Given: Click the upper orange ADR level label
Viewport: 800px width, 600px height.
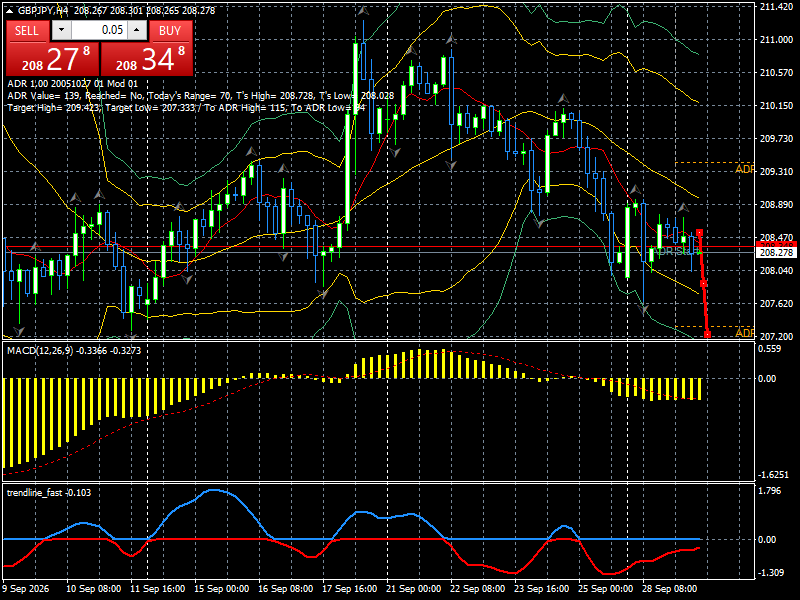Looking at the screenshot, I should [x=744, y=169].
